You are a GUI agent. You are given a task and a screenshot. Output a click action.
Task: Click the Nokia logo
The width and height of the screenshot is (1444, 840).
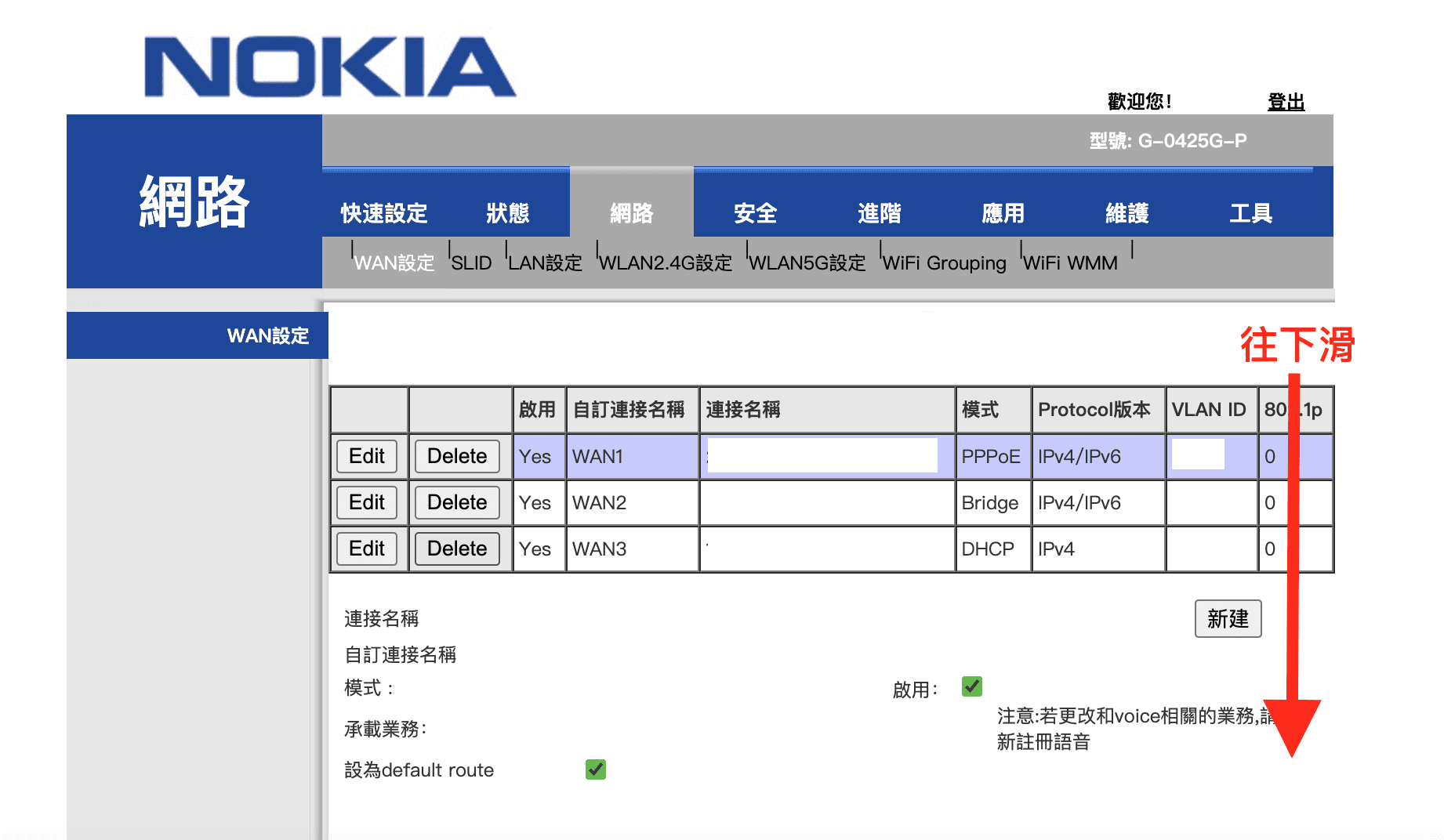[330, 67]
